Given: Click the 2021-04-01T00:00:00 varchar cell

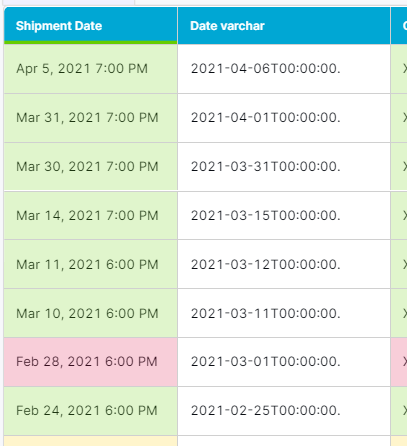Looking at the screenshot, I should point(284,118).
